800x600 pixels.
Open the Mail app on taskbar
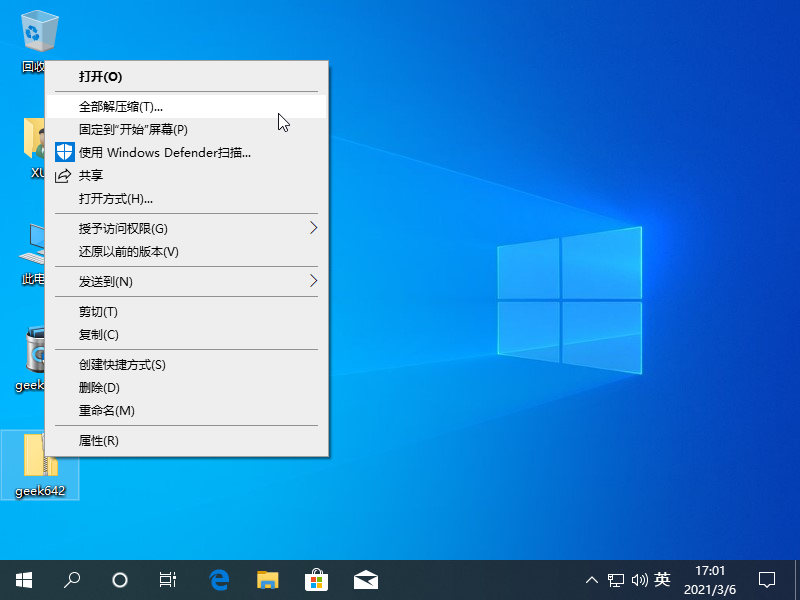pos(365,579)
